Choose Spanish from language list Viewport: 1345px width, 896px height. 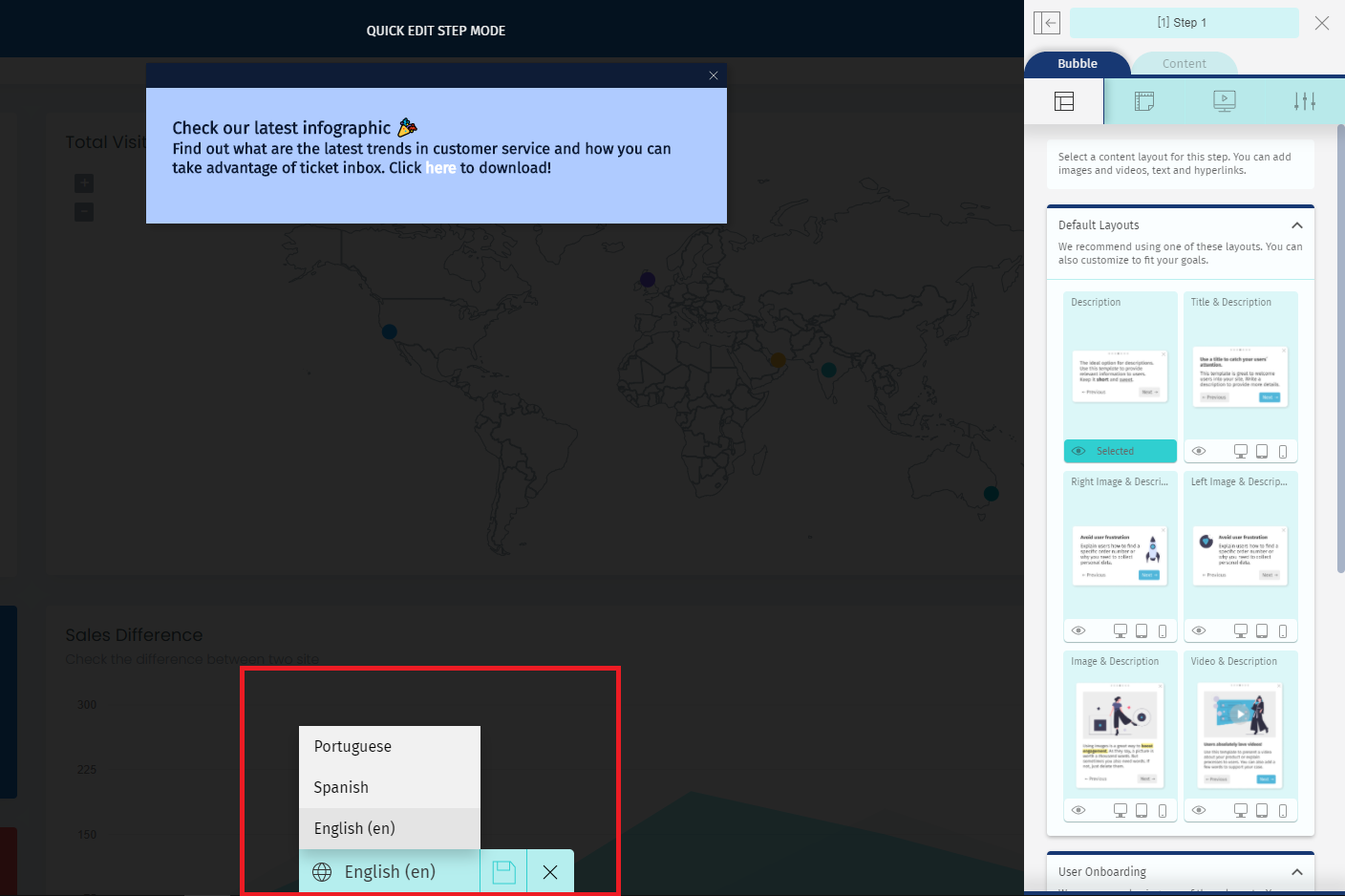pos(341,787)
